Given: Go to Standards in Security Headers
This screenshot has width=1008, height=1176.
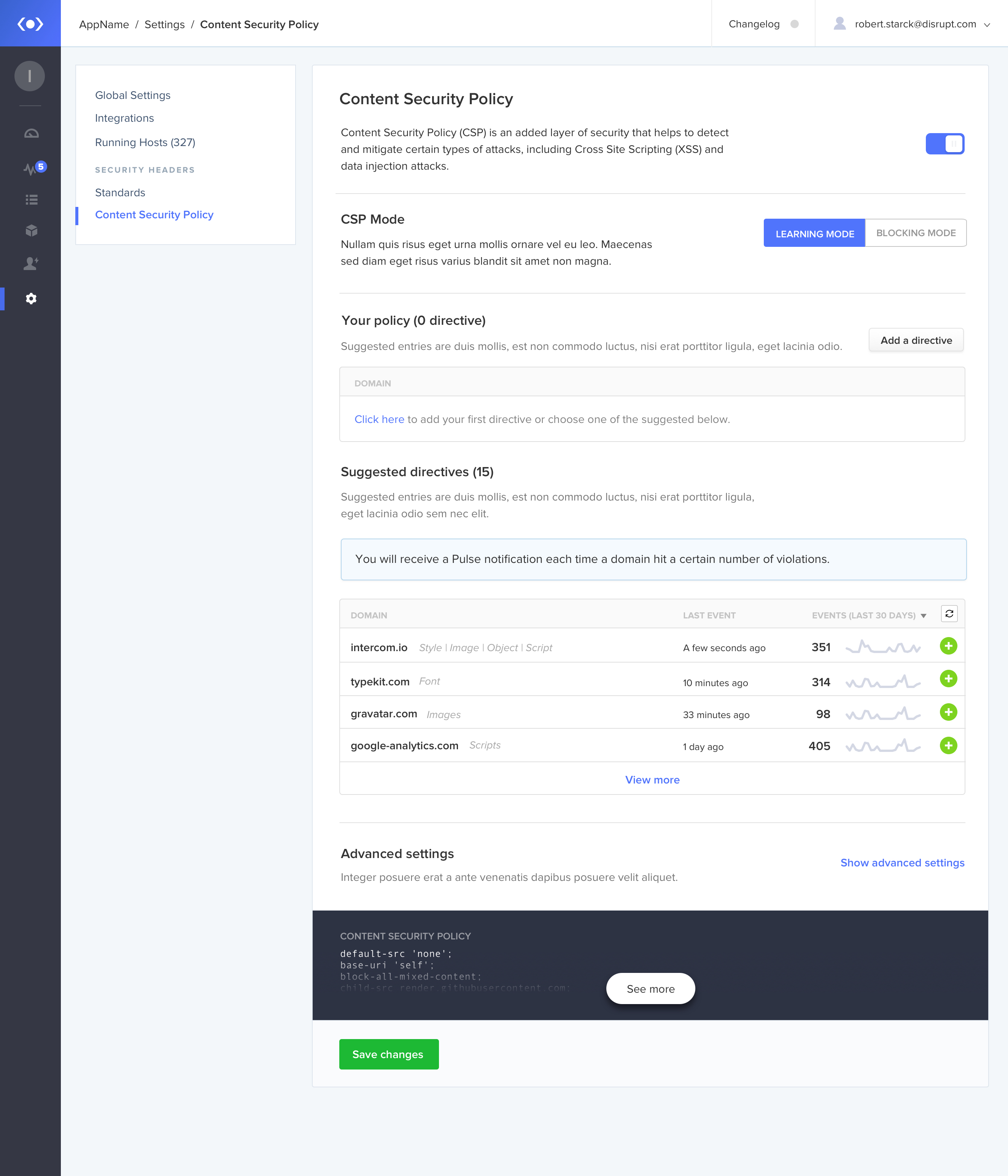Looking at the screenshot, I should (120, 192).
